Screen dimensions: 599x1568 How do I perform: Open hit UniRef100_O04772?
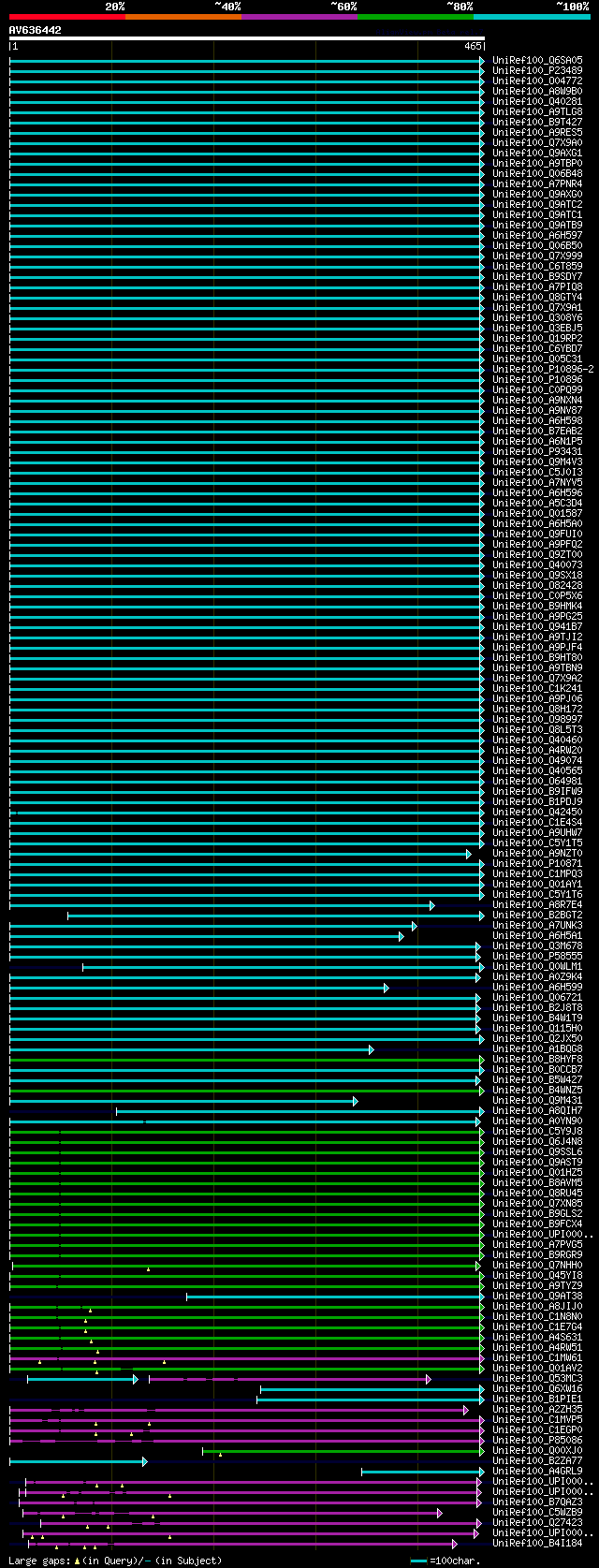coord(537,81)
